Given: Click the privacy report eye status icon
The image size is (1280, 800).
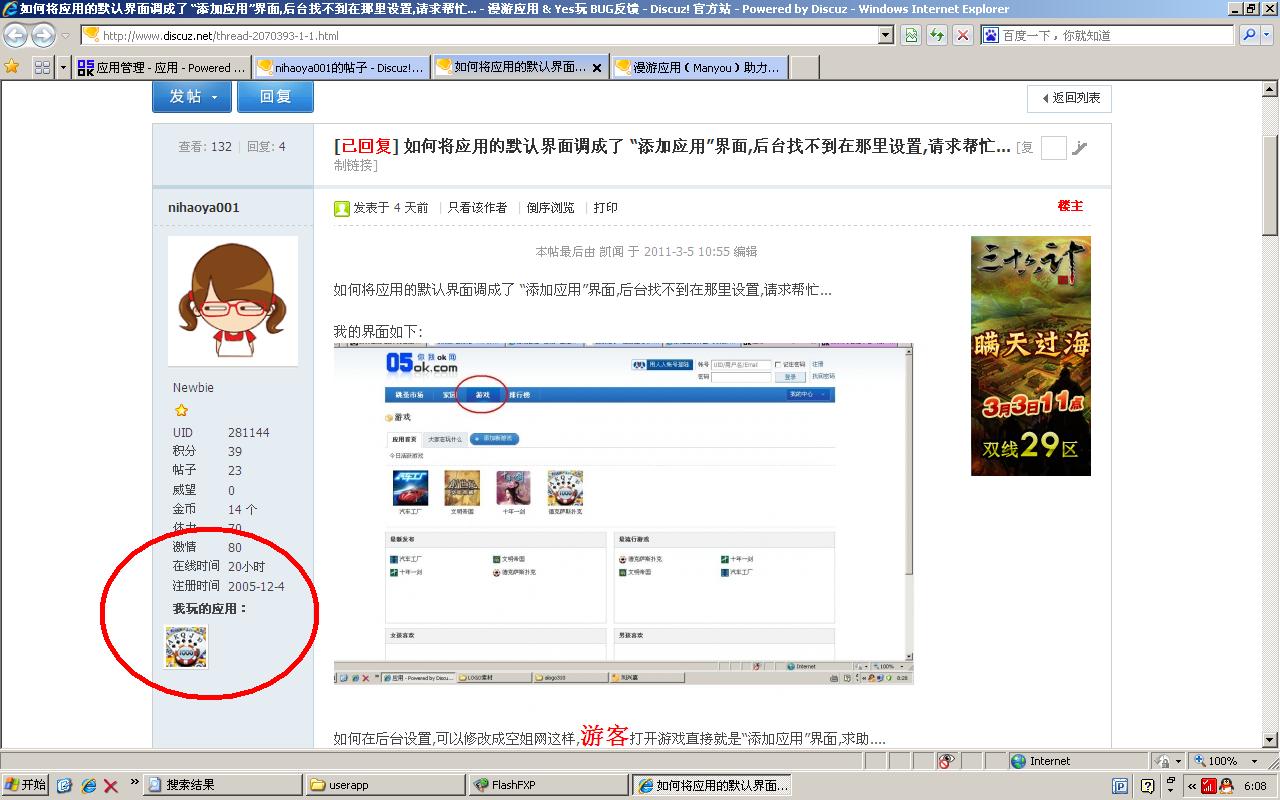Looking at the screenshot, I should tap(946, 761).
